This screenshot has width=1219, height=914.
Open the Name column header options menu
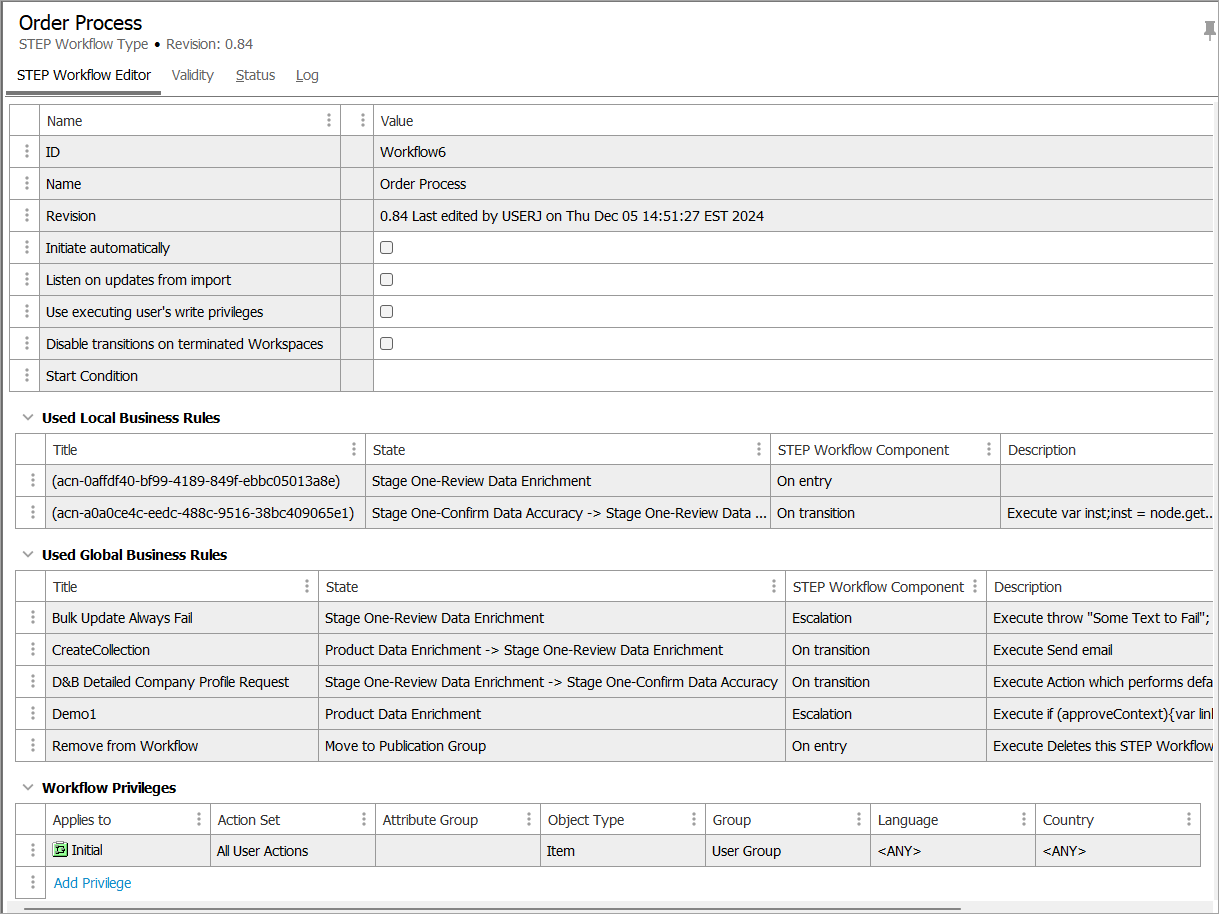pos(329,121)
